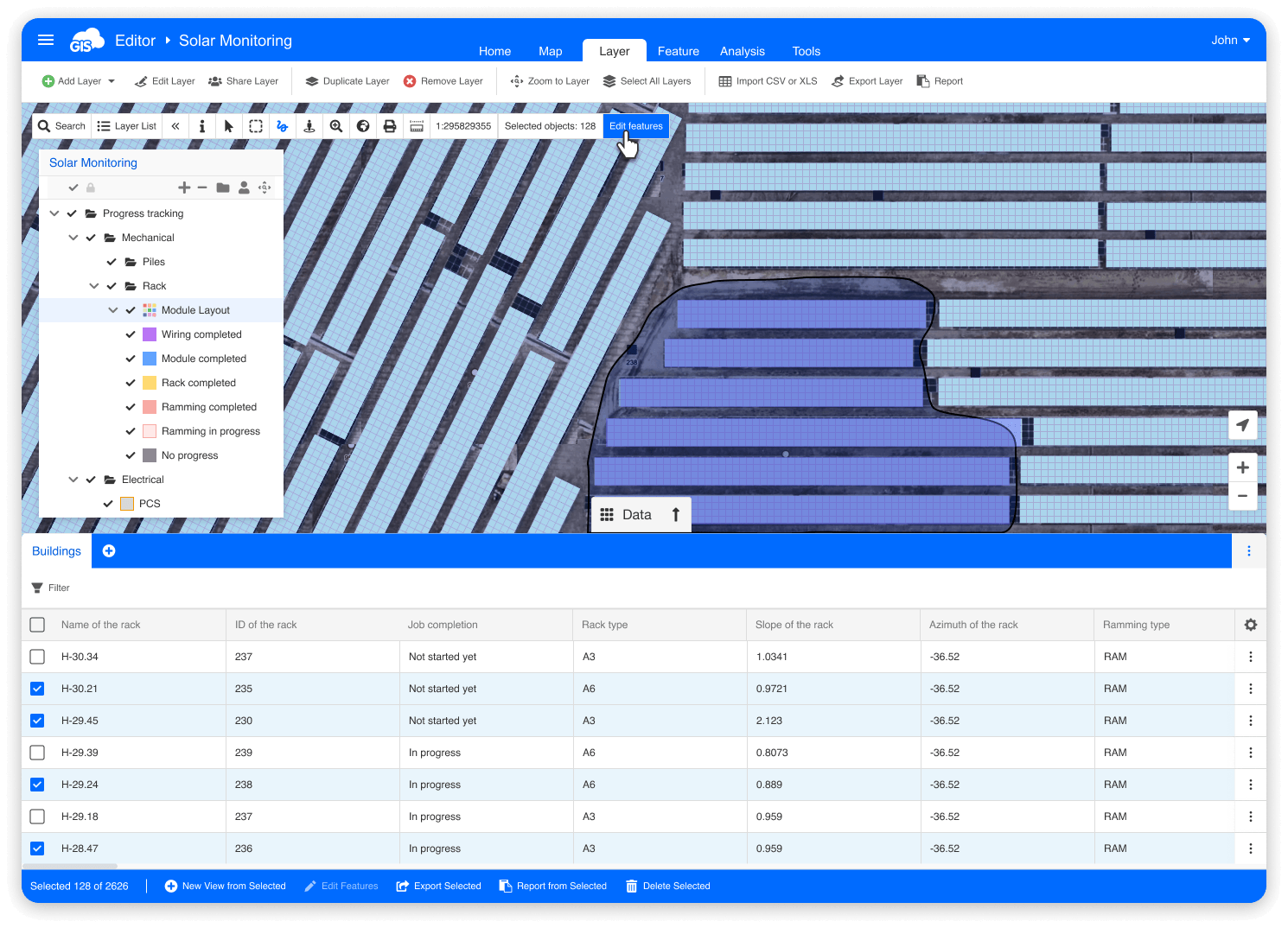Image resolution: width=1288 pixels, height=928 pixels.
Task: Click minus icon in layer panel
Action: click(202, 188)
